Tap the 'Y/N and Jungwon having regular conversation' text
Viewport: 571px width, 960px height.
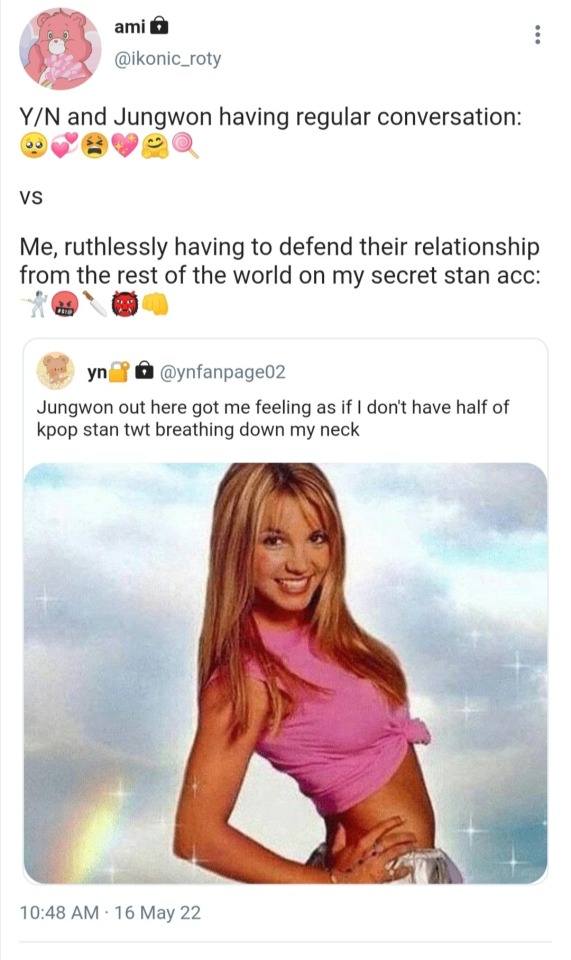click(271, 116)
